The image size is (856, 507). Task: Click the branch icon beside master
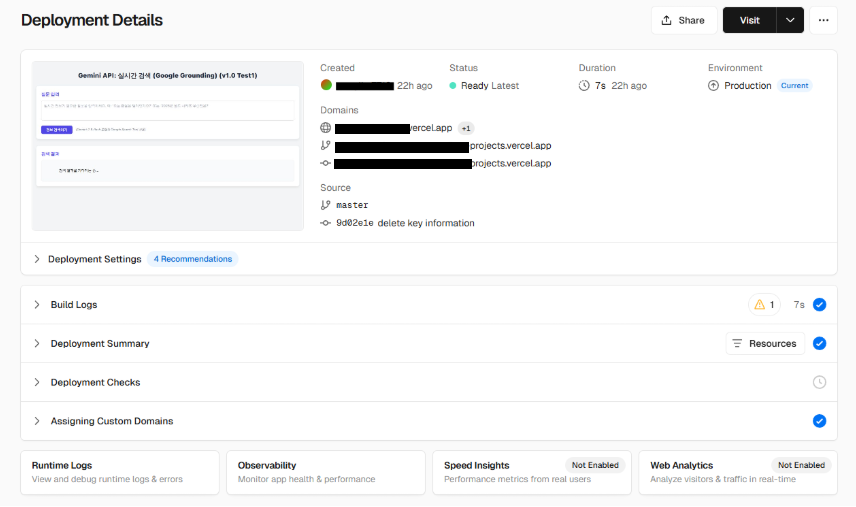tap(325, 205)
